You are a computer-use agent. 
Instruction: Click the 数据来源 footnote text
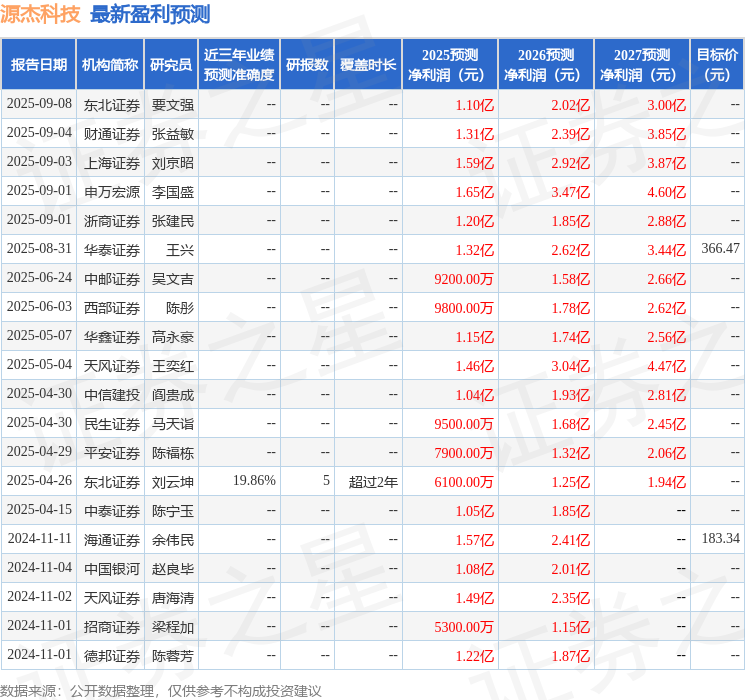[161, 691]
